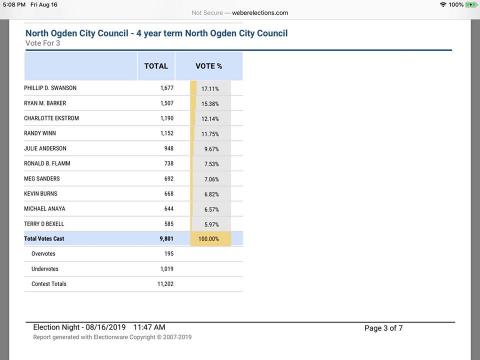Image resolution: width=480 pixels, height=360 pixels.
Task: Tap the Wi-Fi status icon
Action: (443, 5)
